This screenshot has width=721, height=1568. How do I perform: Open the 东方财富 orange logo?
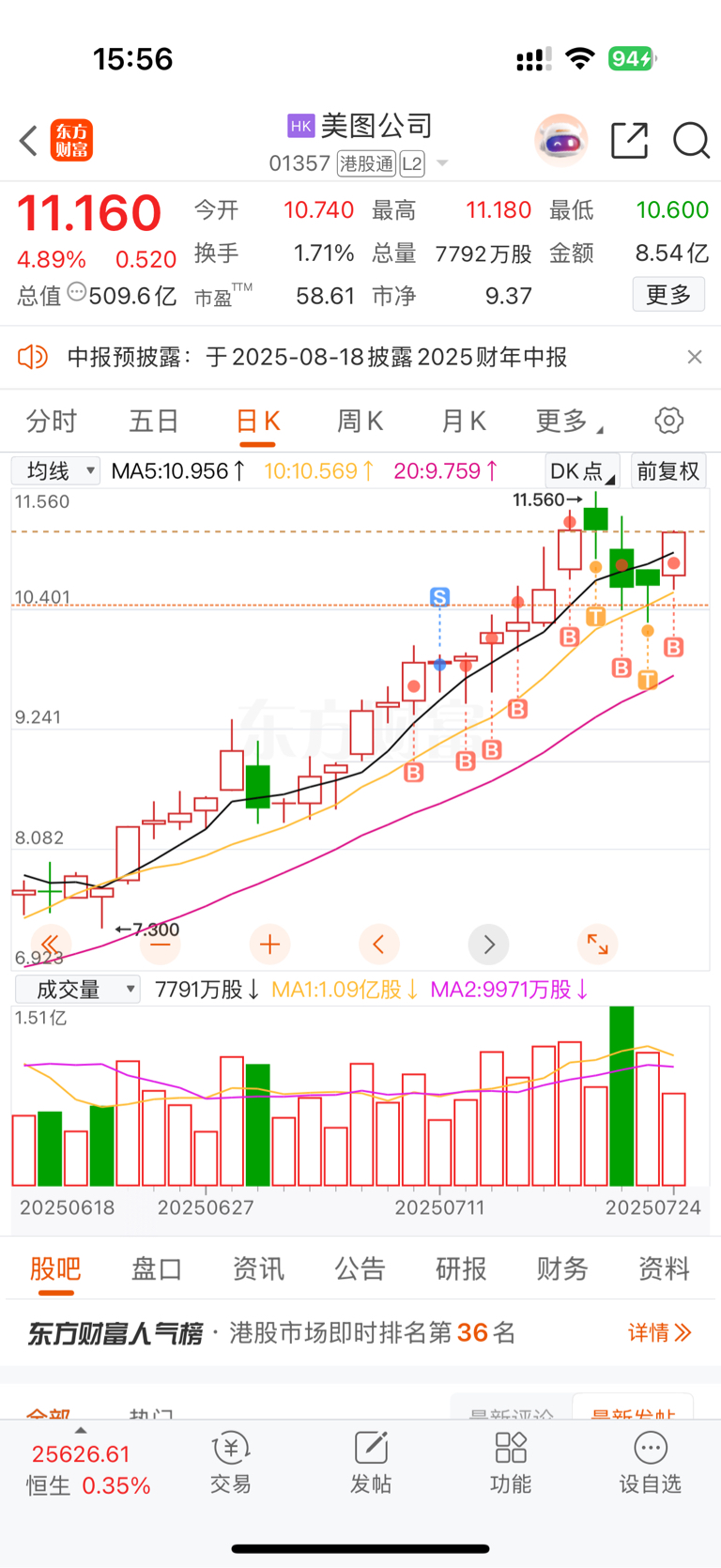point(71,141)
